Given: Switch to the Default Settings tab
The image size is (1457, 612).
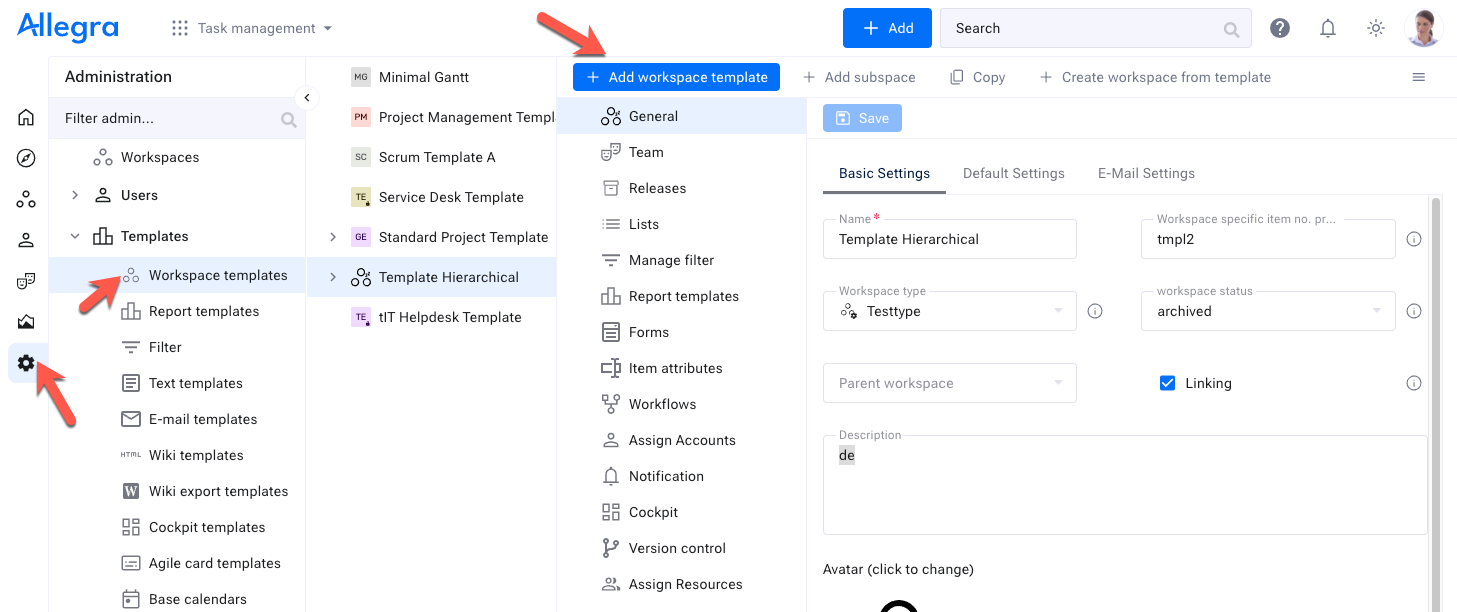Looking at the screenshot, I should 1013,173.
